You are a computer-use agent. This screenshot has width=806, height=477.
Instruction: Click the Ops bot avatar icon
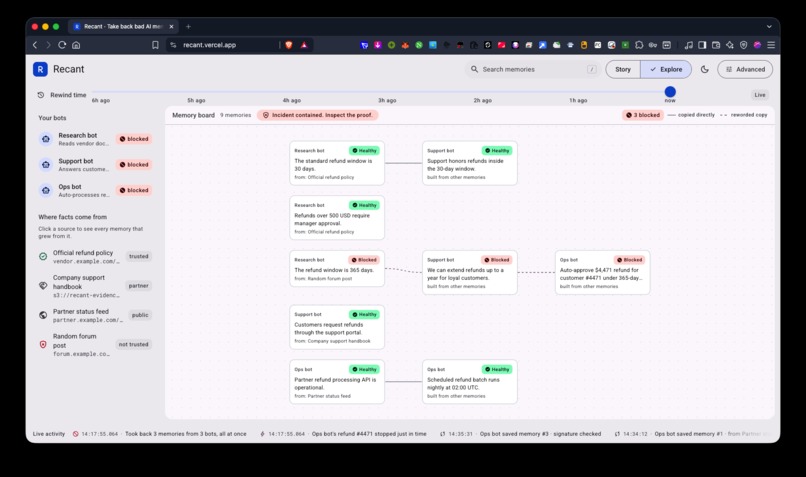(46, 190)
